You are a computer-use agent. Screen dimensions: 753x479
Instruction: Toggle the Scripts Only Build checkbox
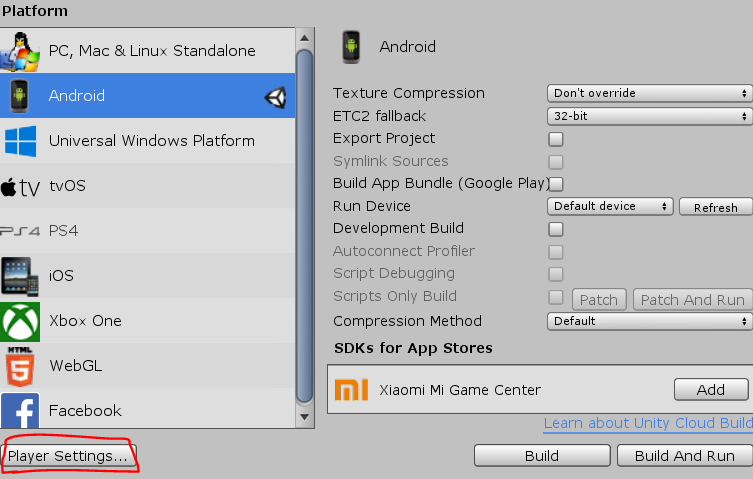556,297
